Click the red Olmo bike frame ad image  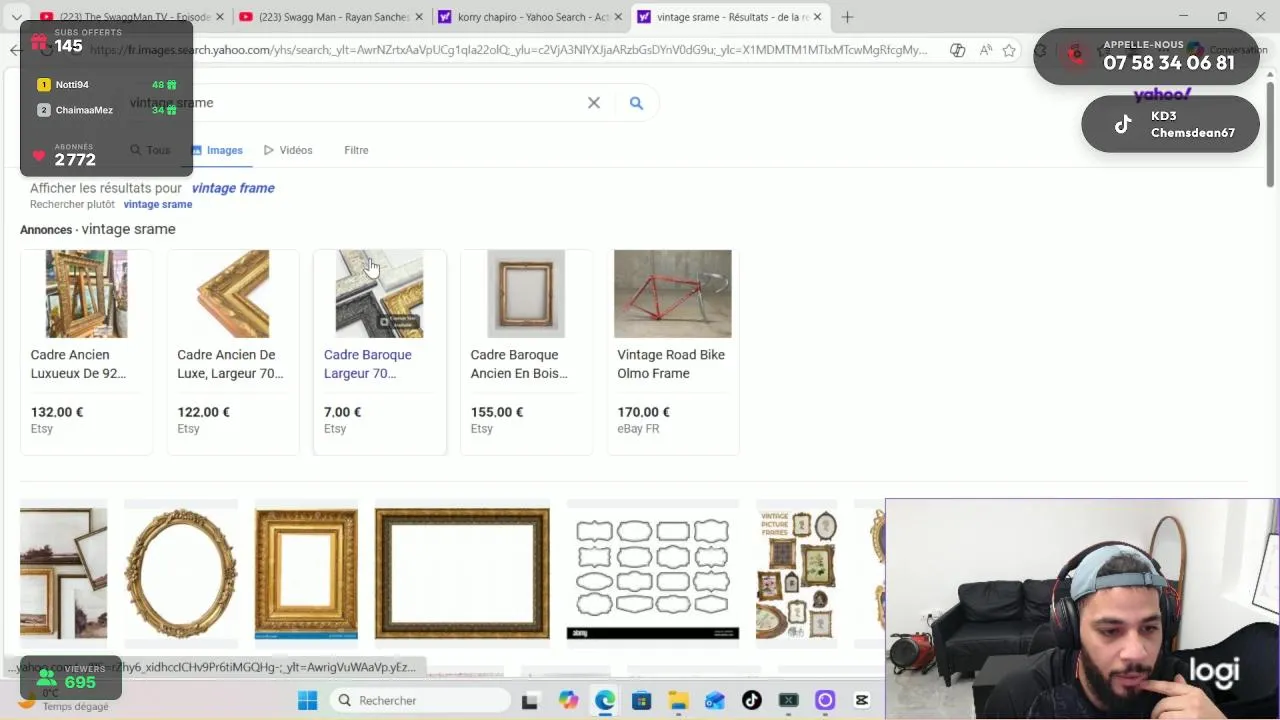point(673,294)
